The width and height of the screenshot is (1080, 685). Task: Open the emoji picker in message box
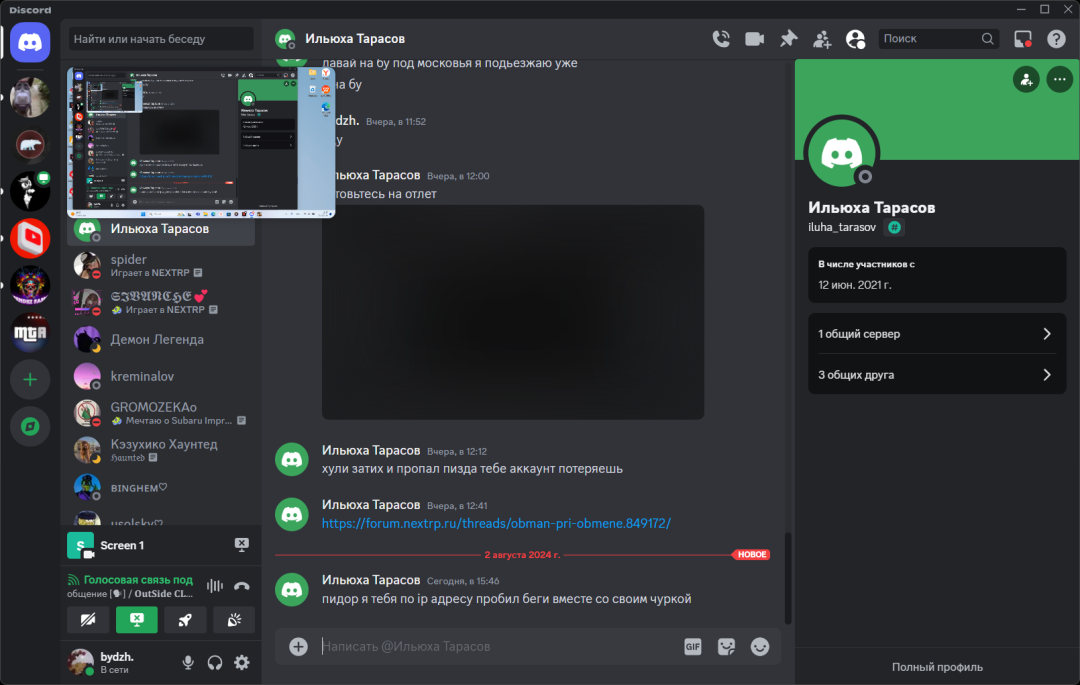[760, 647]
